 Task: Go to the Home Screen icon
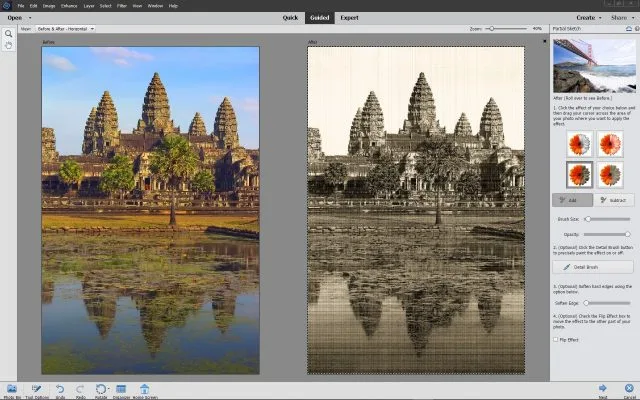[145, 391]
